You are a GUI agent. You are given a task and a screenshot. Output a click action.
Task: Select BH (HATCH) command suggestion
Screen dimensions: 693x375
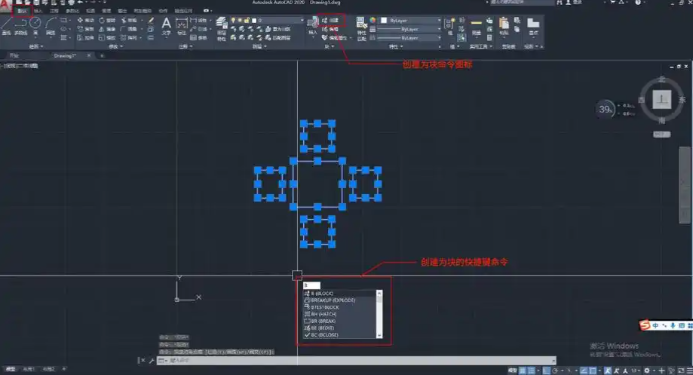click(x=339, y=314)
